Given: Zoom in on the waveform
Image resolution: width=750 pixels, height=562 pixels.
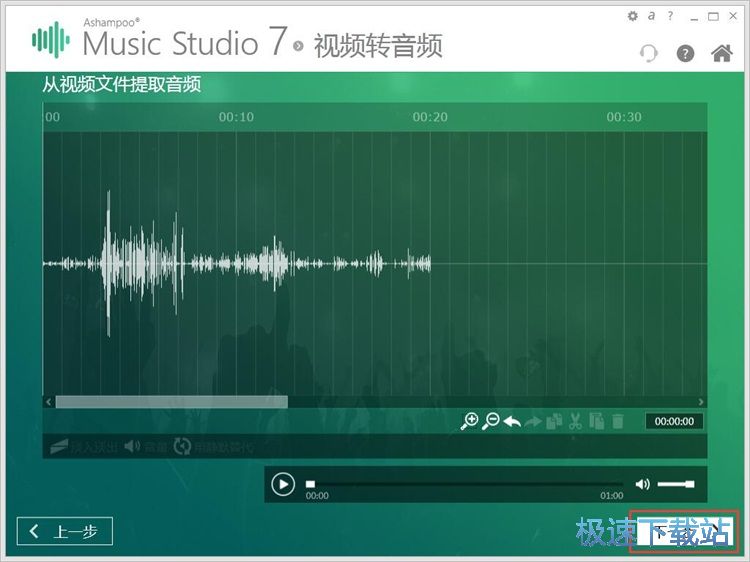Looking at the screenshot, I should [x=469, y=421].
